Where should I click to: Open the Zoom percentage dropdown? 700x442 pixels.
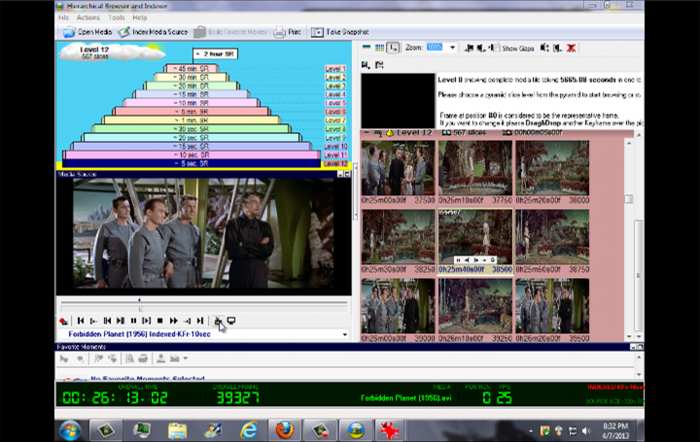click(x=453, y=47)
